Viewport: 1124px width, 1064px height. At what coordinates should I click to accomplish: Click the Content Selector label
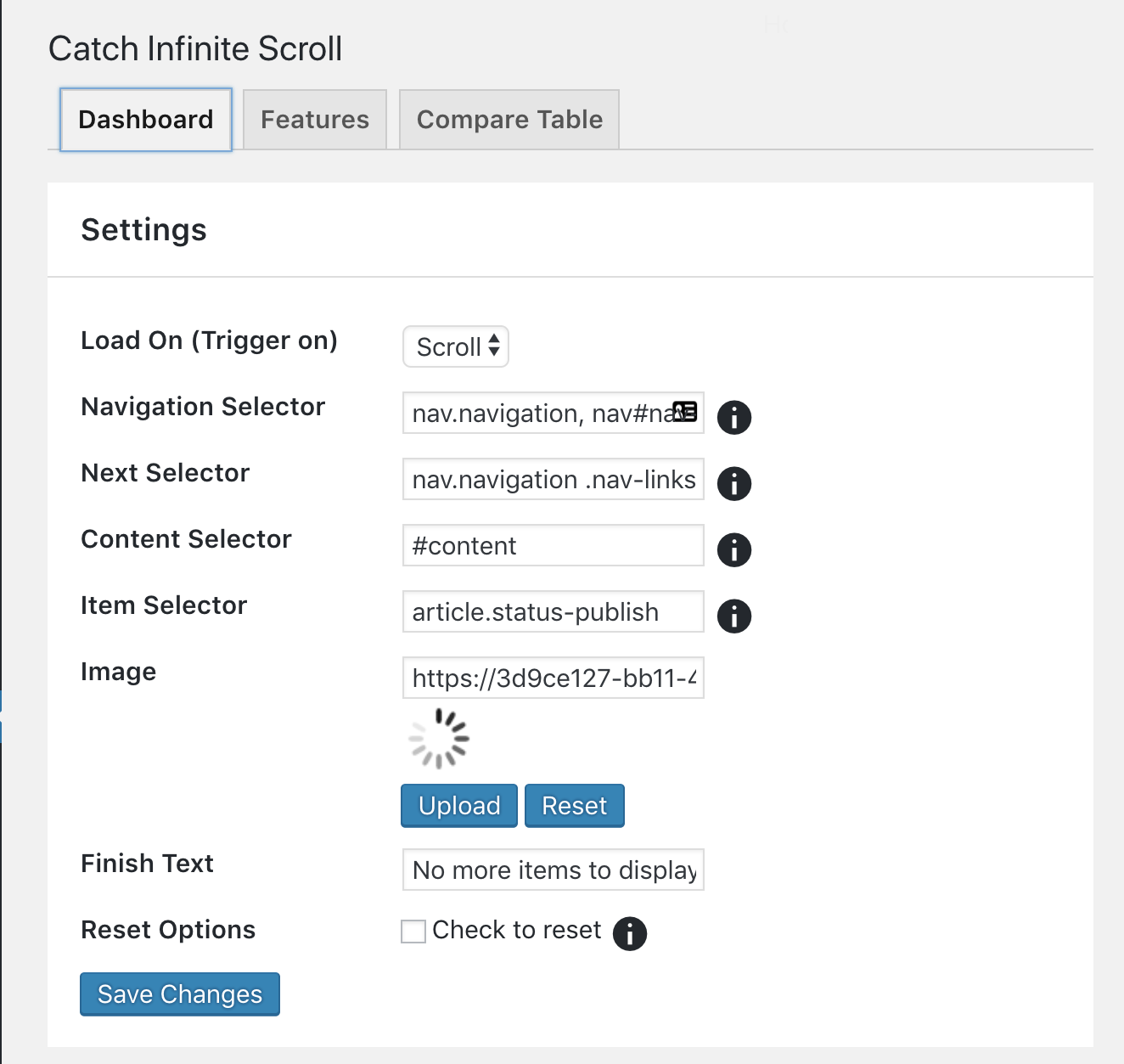tap(186, 539)
